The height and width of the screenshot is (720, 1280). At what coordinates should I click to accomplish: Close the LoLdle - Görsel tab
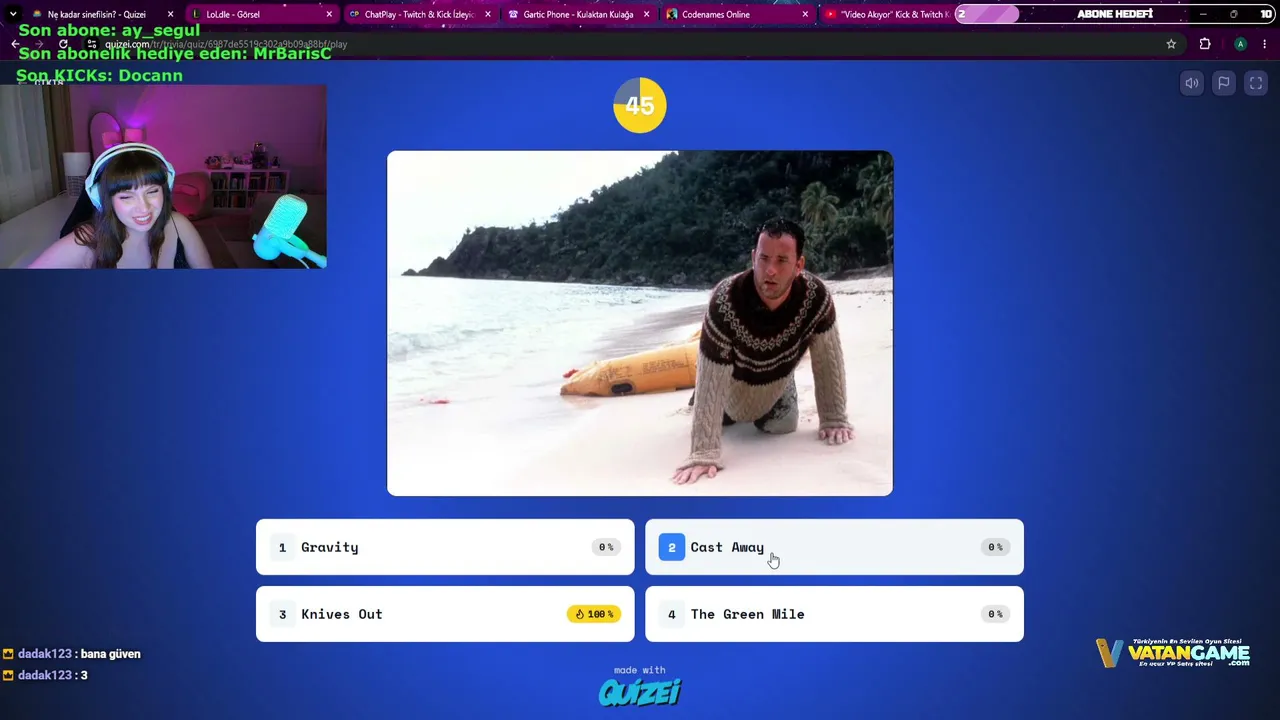[329, 14]
